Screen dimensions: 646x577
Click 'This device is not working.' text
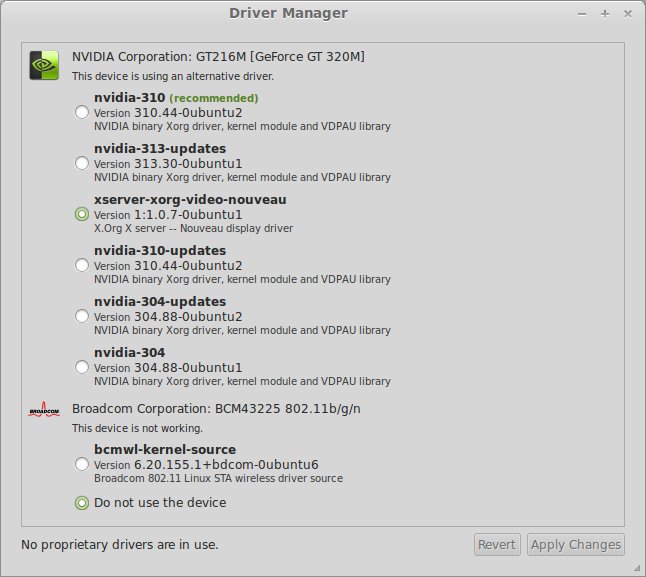point(137,428)
